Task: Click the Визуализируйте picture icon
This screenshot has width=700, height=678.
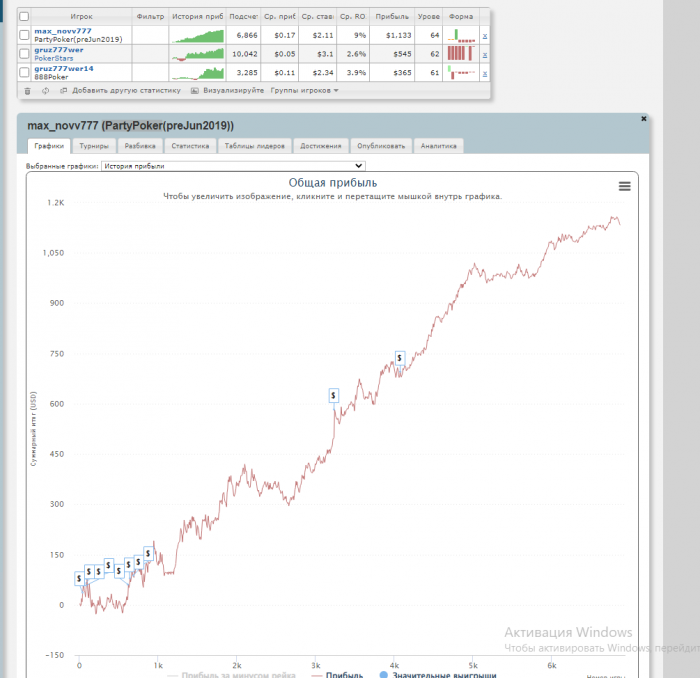Action: click(x=195, y=91)
